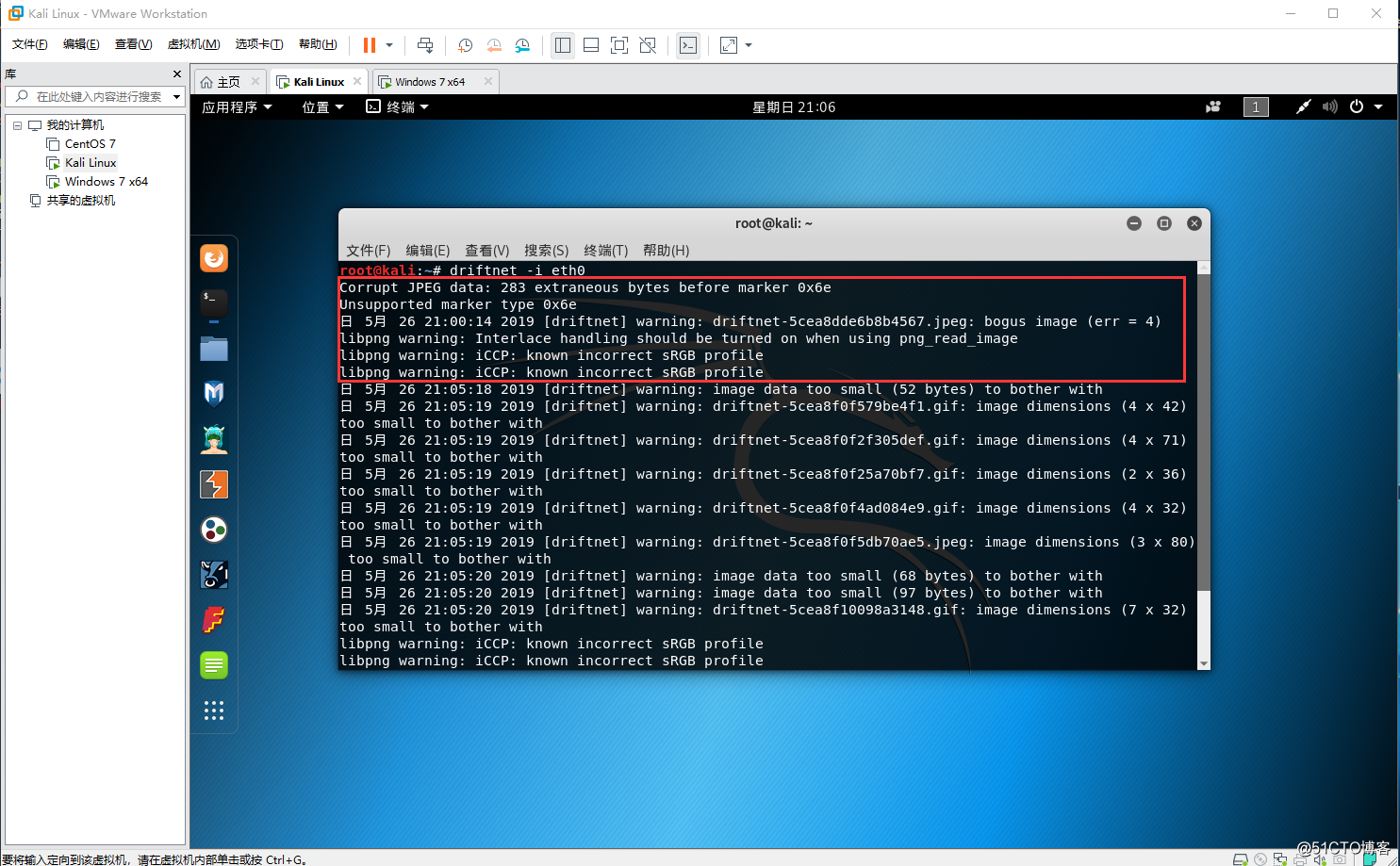Image resolution: width=1400 pixels, height=866 pixels.
Task: Launch Maltego from the Kali dock
Action: (214, 530)
